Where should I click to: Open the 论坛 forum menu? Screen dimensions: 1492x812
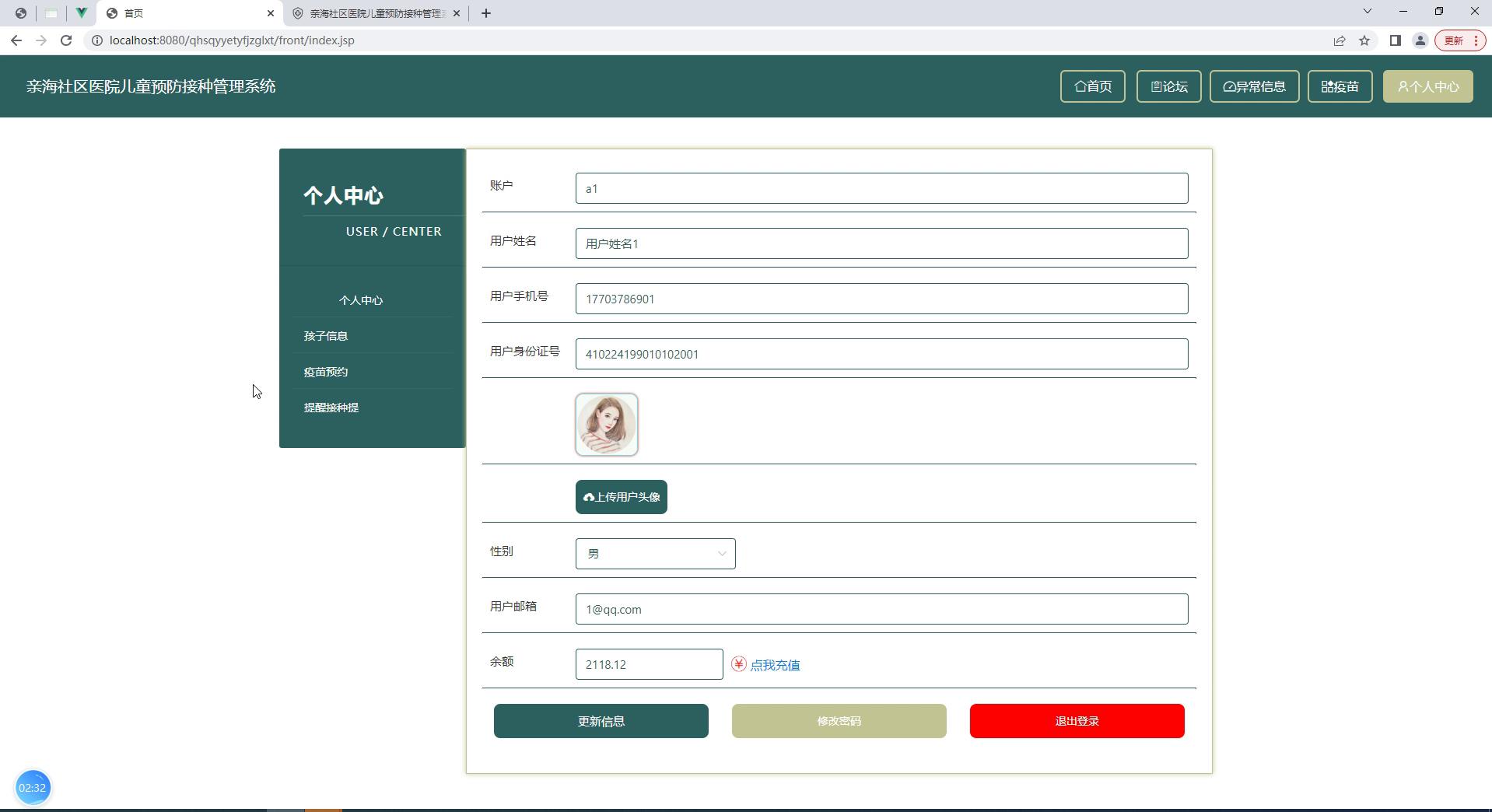coord(1169,86)
